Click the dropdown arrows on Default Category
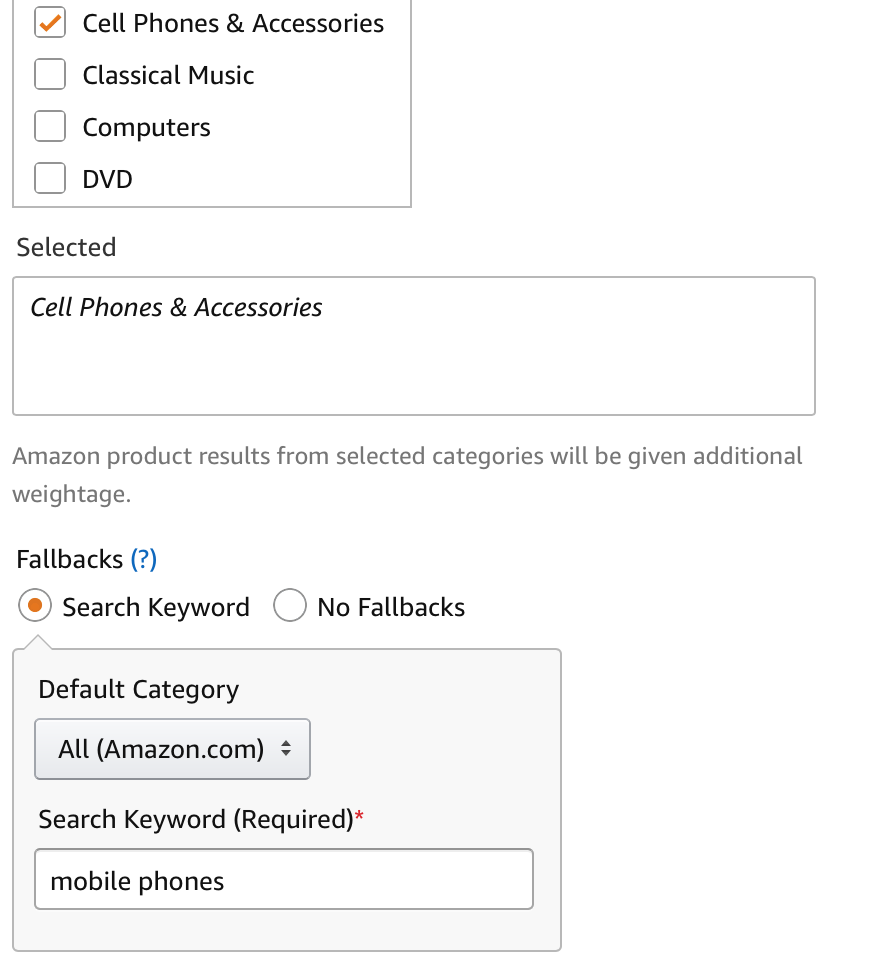 tap(286, 749)
